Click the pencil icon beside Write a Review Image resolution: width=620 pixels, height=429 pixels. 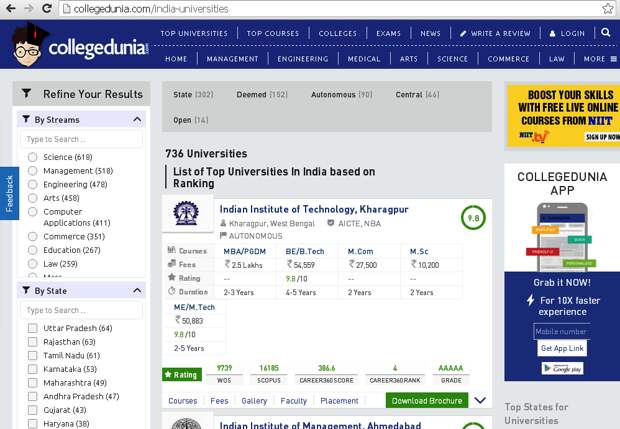click(x=463, y=34)
